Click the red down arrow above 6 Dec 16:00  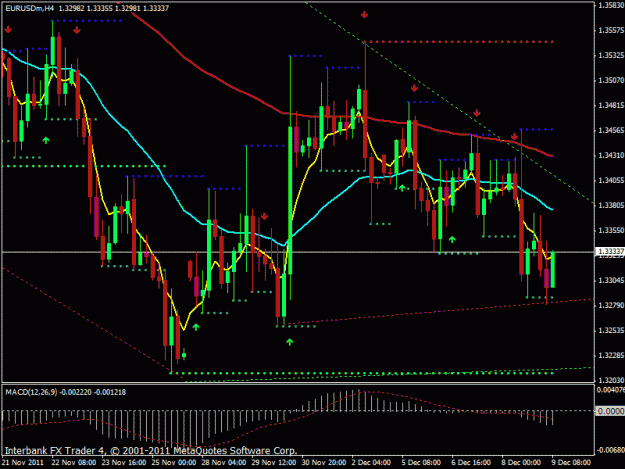[477, 113]
